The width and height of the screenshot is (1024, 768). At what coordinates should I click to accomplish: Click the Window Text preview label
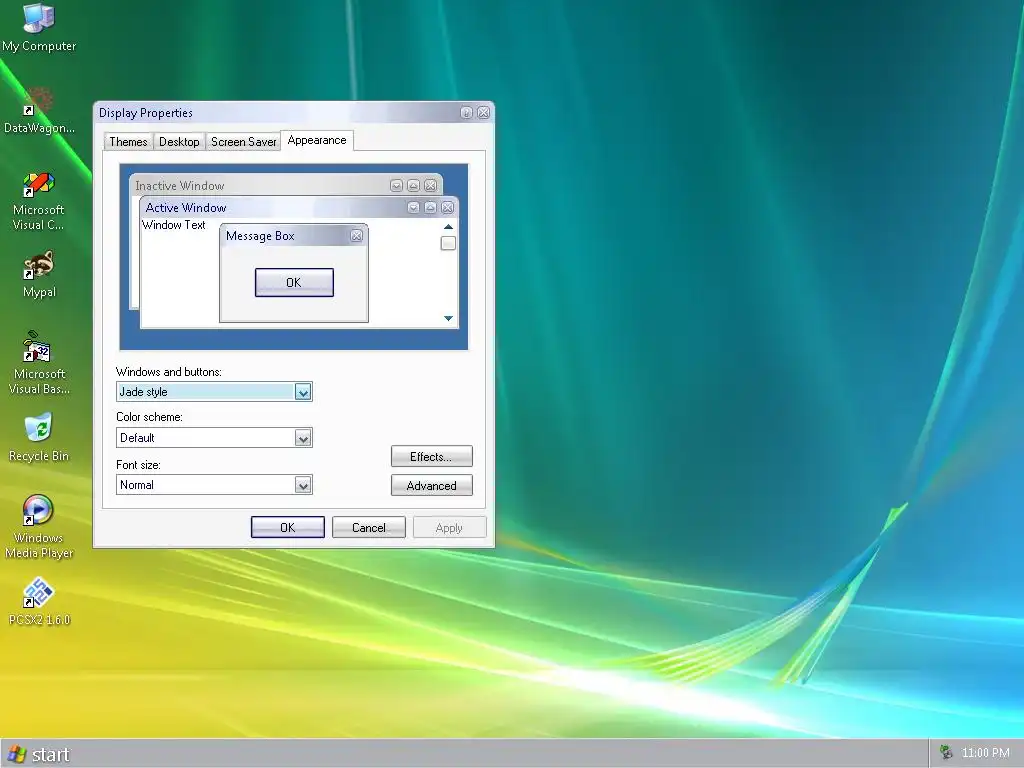click(174, 225)
